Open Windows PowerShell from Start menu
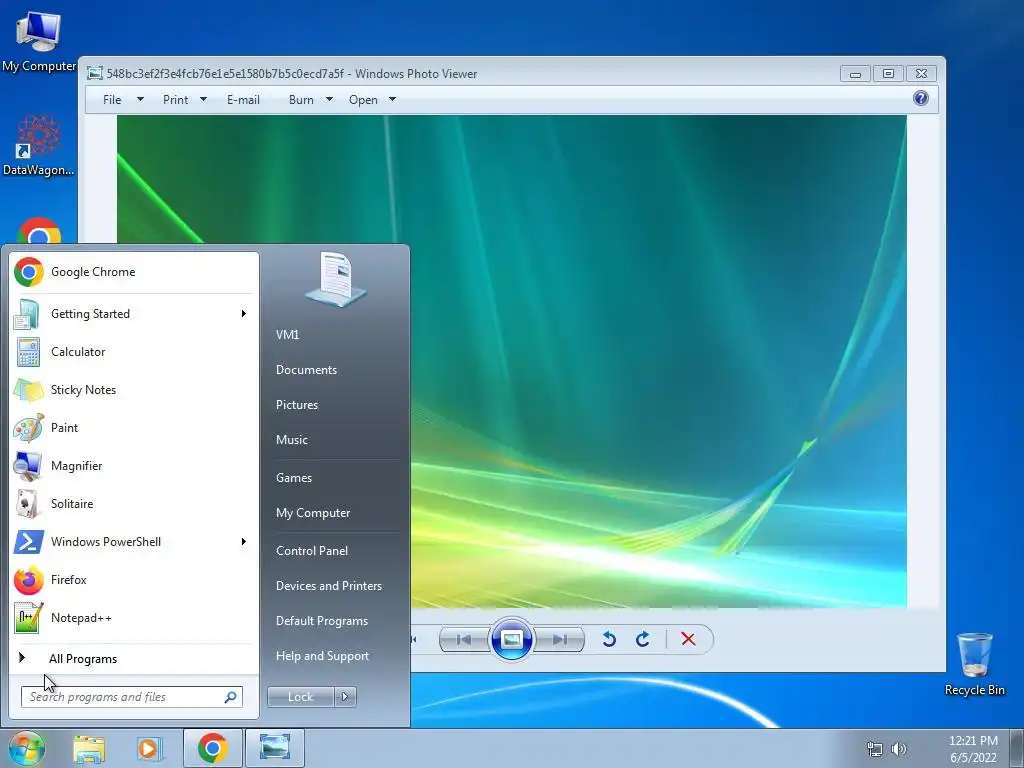1024x768 pixels. [133, 541]
